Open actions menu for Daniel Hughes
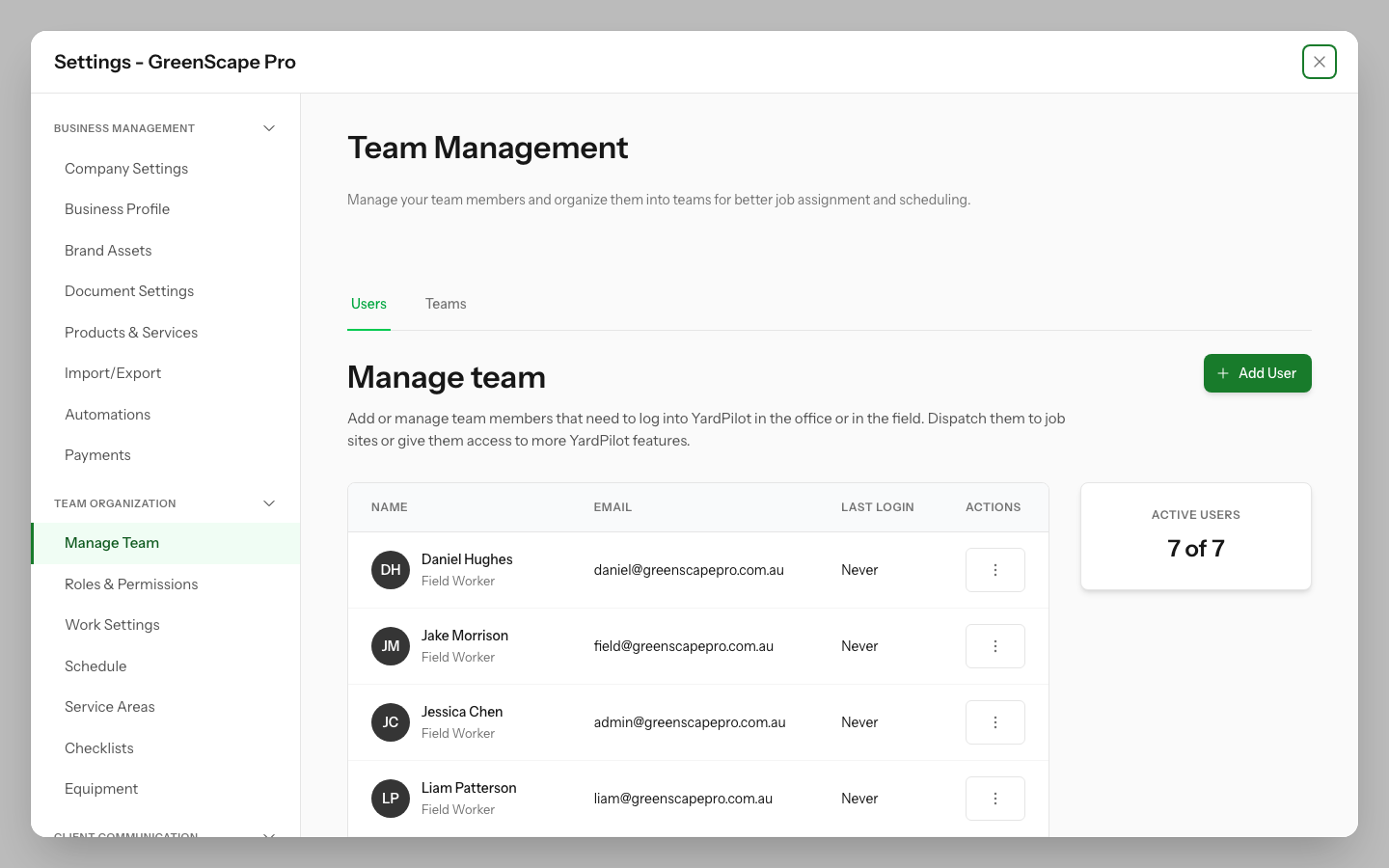Image resolution: width=1389 pixels, height=868 pixels. 994,569
